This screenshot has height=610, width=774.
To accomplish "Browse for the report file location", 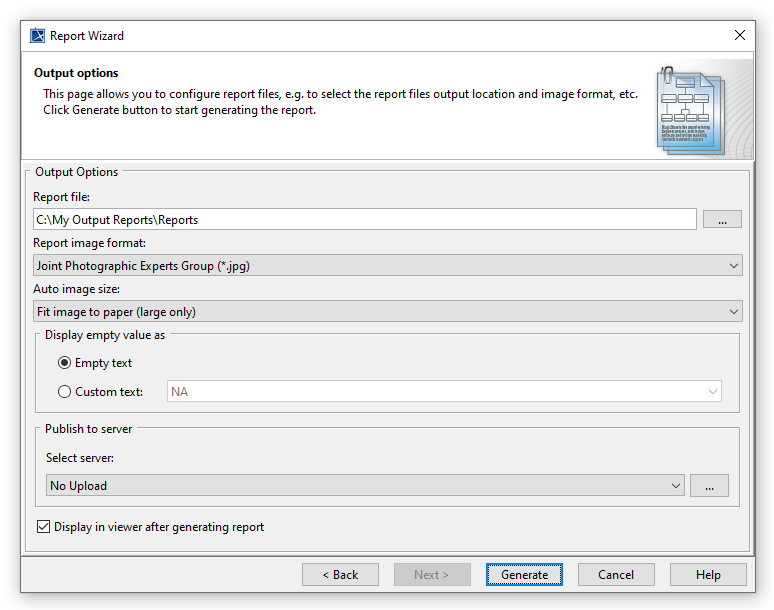I will (x=722, y=219).
